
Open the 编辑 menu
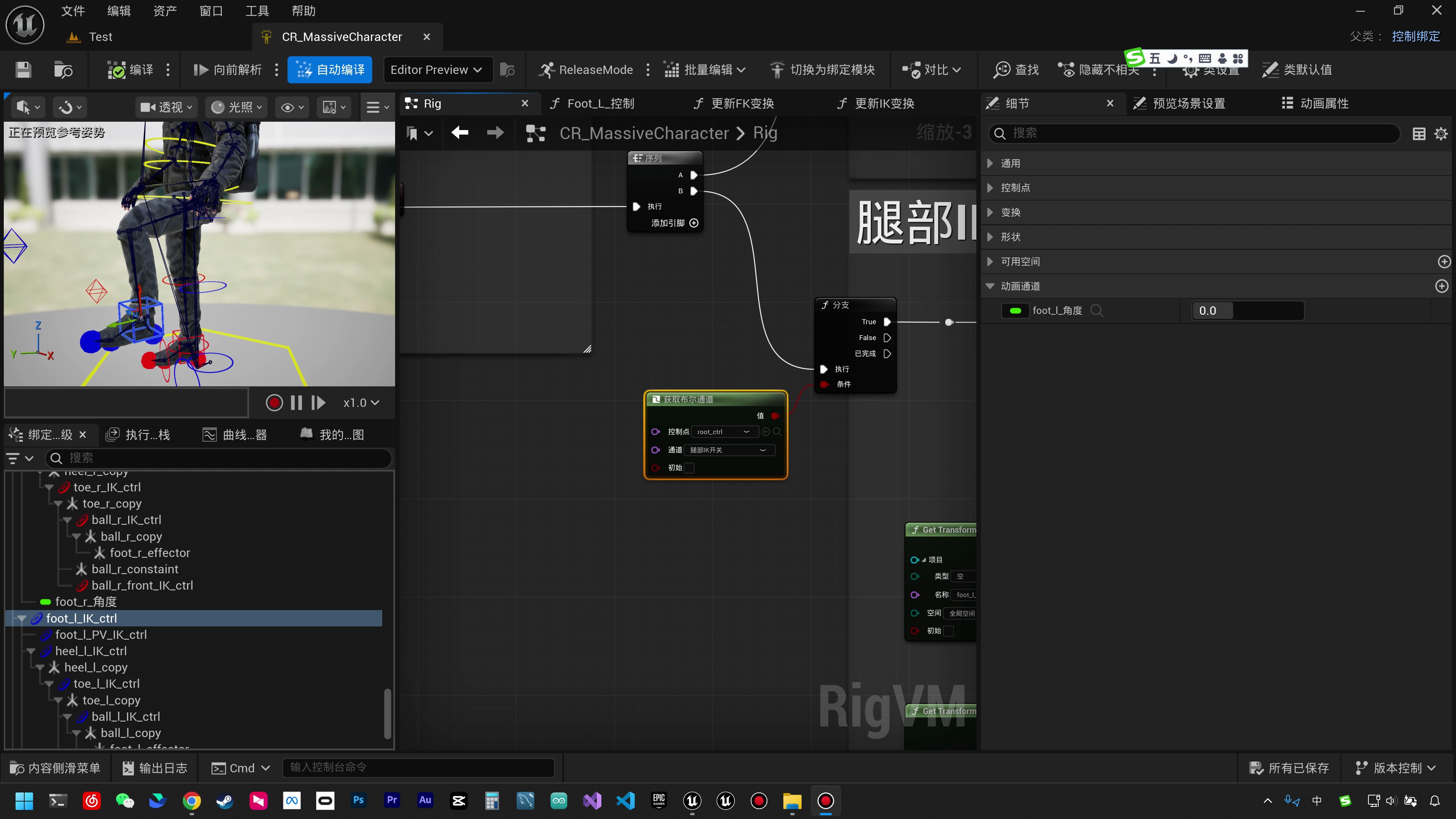click(119, 11)
